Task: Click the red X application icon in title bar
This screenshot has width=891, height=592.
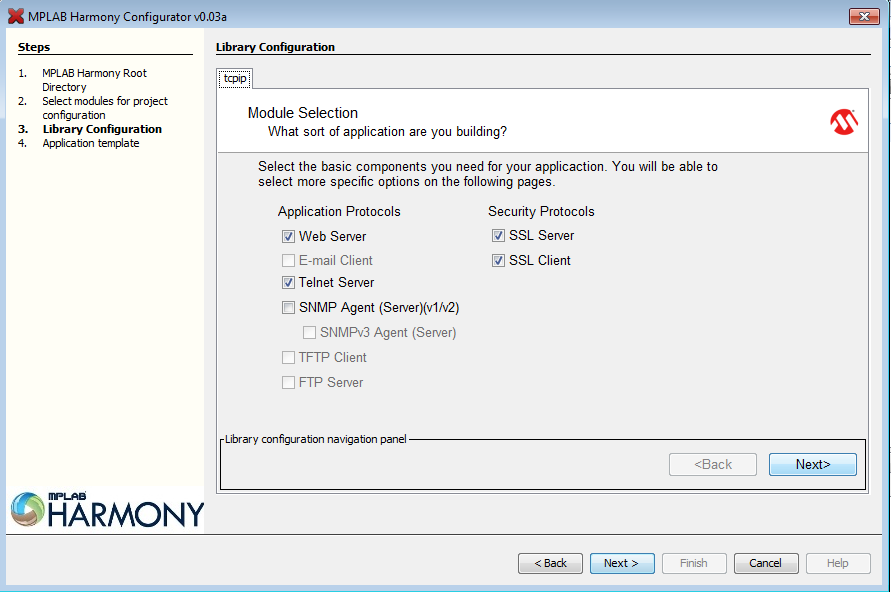Action: (16, 16)
